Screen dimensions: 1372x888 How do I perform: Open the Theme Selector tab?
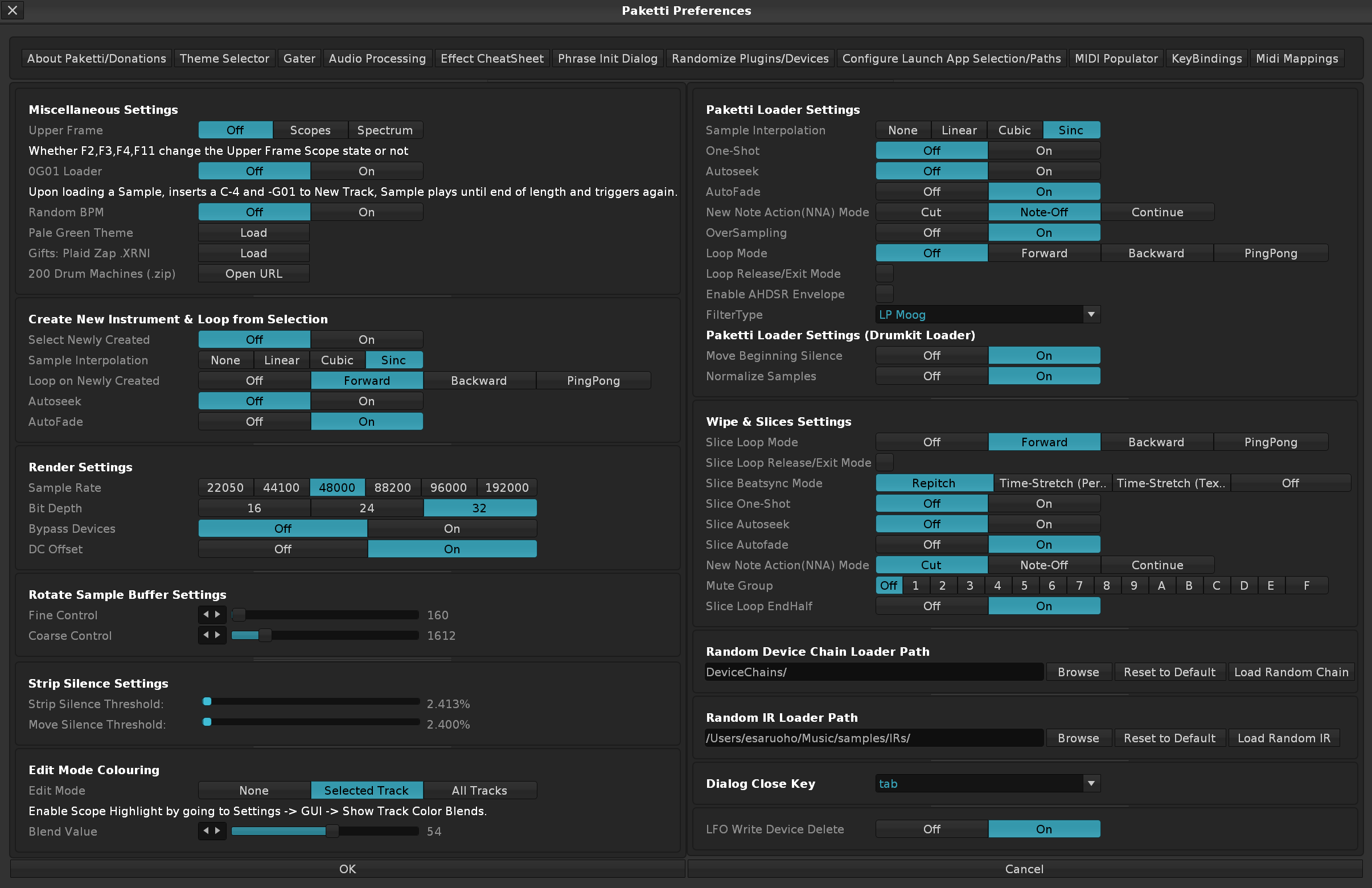(x=224, y=58)
